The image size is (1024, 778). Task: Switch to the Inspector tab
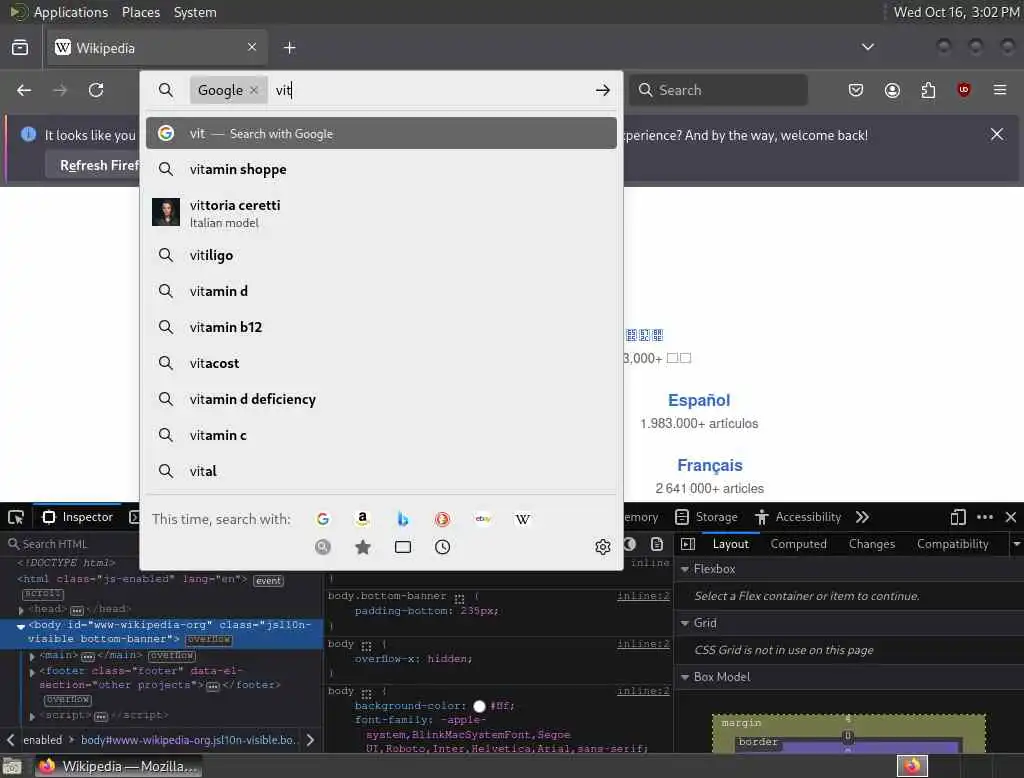coord(78,517)
